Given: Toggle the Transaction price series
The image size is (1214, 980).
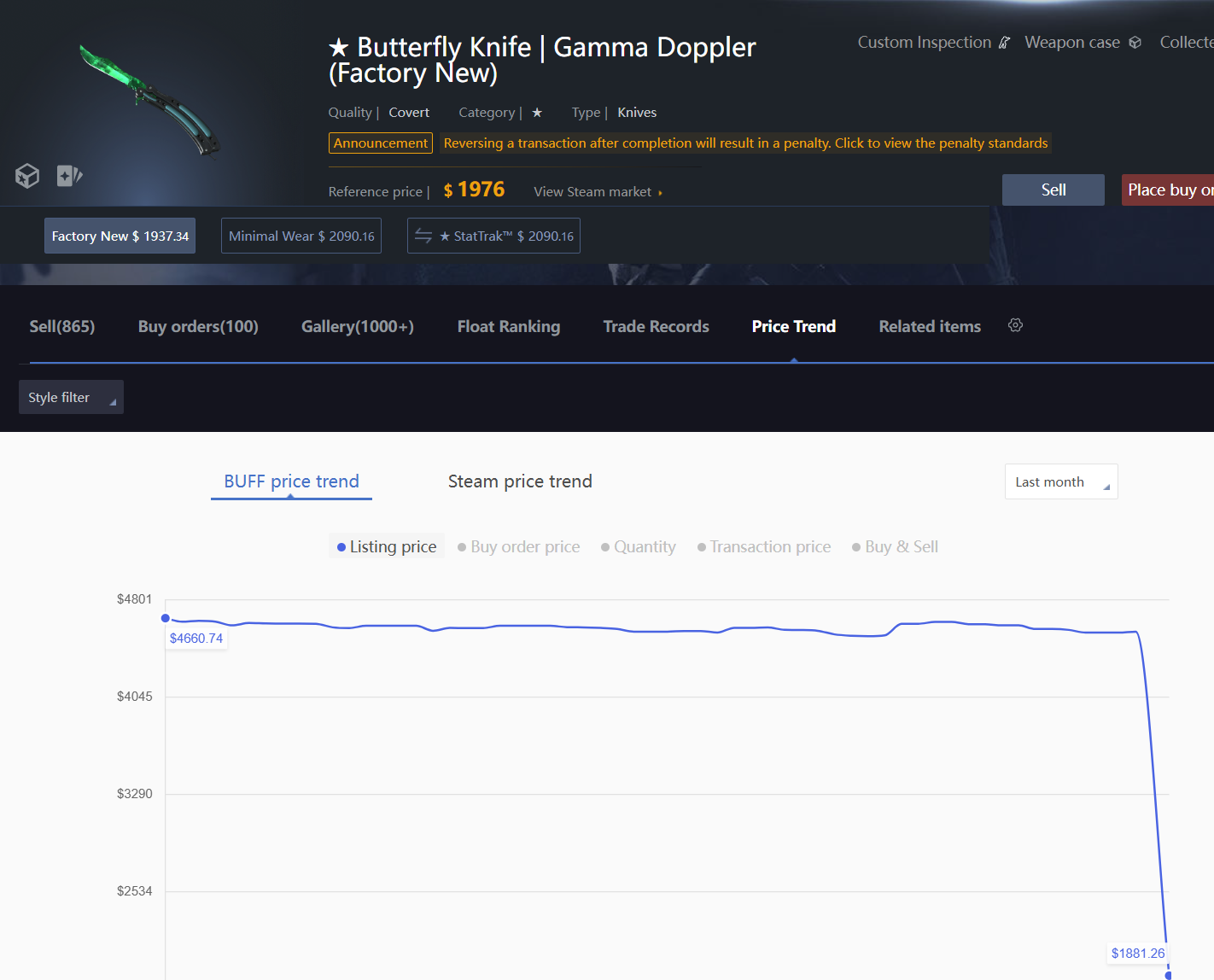Looking at the screenshot, I should [764, 546].
